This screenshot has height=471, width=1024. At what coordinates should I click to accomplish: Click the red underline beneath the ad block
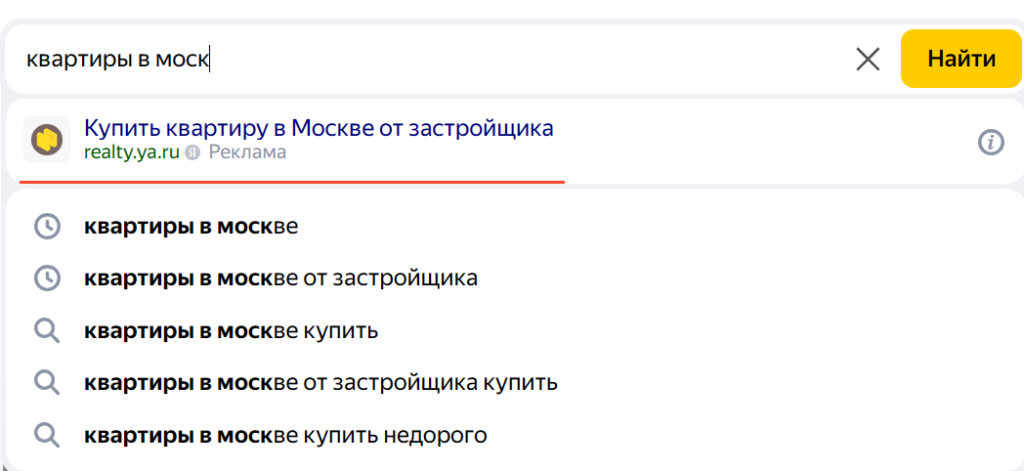pyautogui.click(x=292, y=182)
